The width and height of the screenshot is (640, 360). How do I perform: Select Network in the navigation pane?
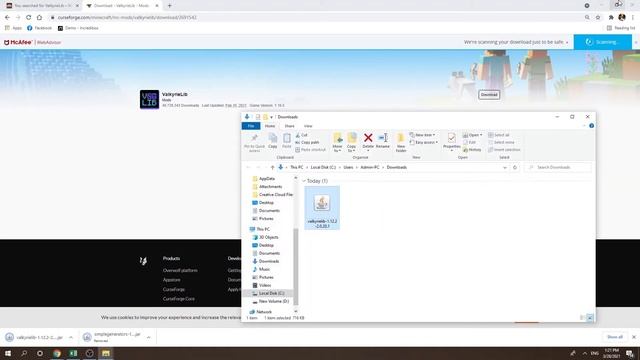tap(260, 312)
